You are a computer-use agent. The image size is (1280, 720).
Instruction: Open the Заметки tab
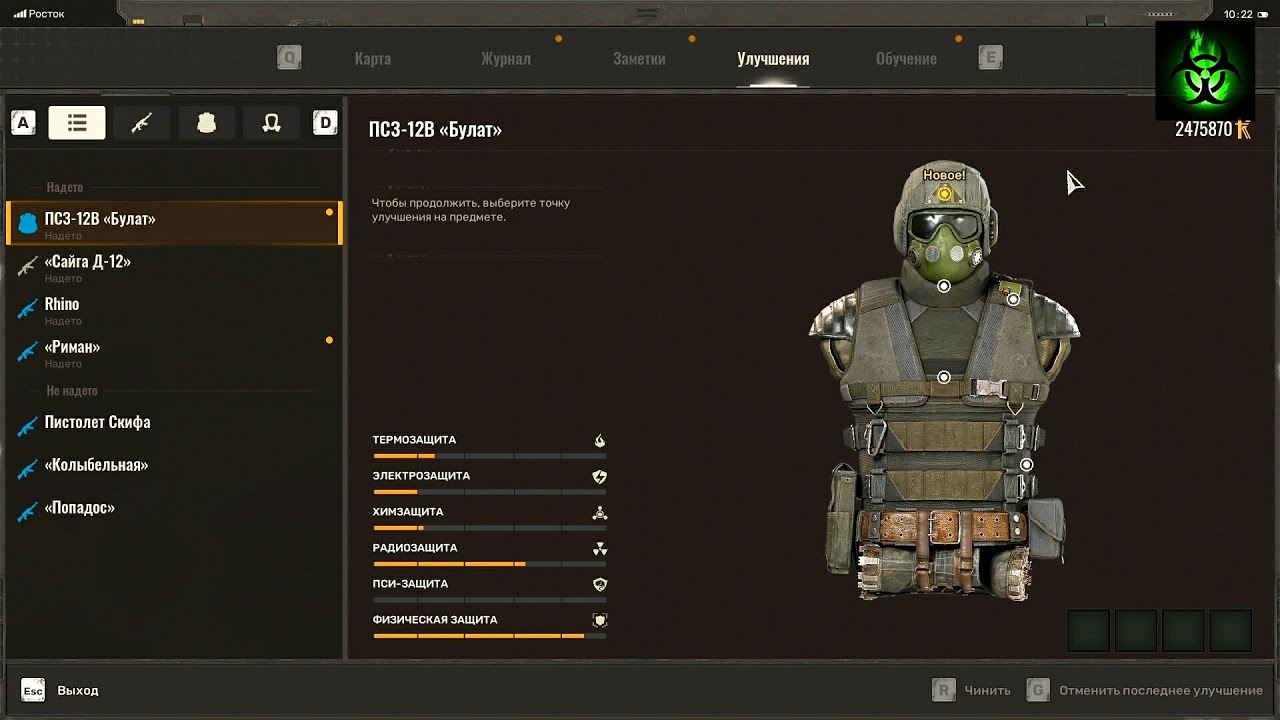tap(639, 59)
